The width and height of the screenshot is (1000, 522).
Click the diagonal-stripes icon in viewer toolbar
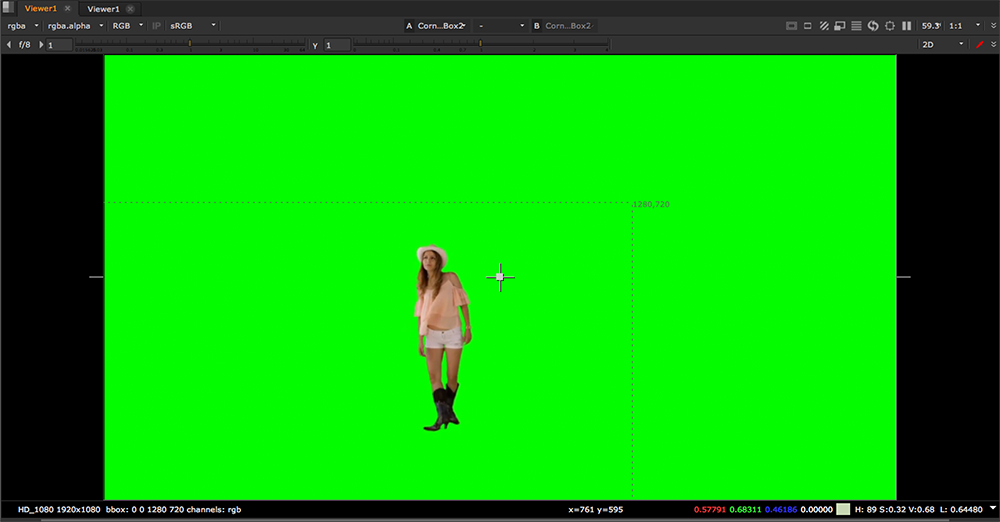[x=824, y=25]
